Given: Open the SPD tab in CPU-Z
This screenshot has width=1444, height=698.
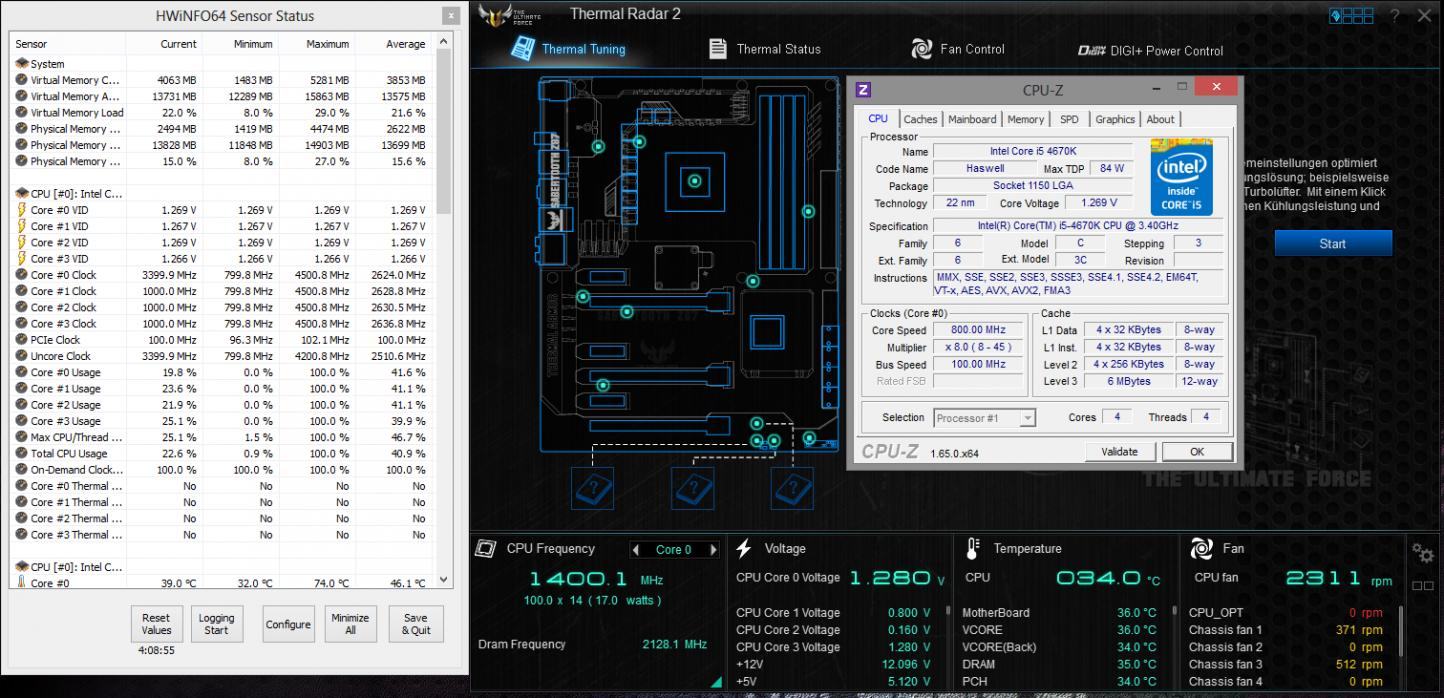Looking at the screenshot, I should pyautogui.click(x=1069, y=119).
